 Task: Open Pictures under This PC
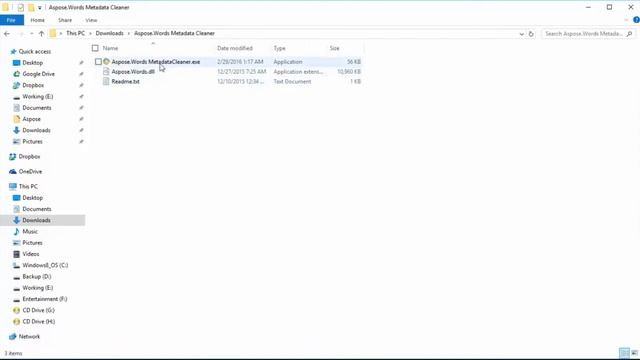[32, 242]
